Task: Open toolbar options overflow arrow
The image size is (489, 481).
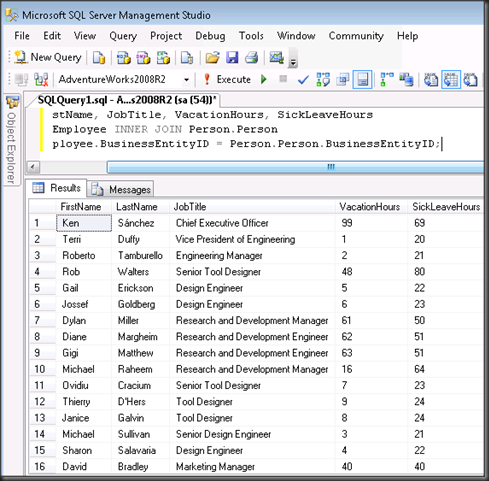Action: pos(293,59)
